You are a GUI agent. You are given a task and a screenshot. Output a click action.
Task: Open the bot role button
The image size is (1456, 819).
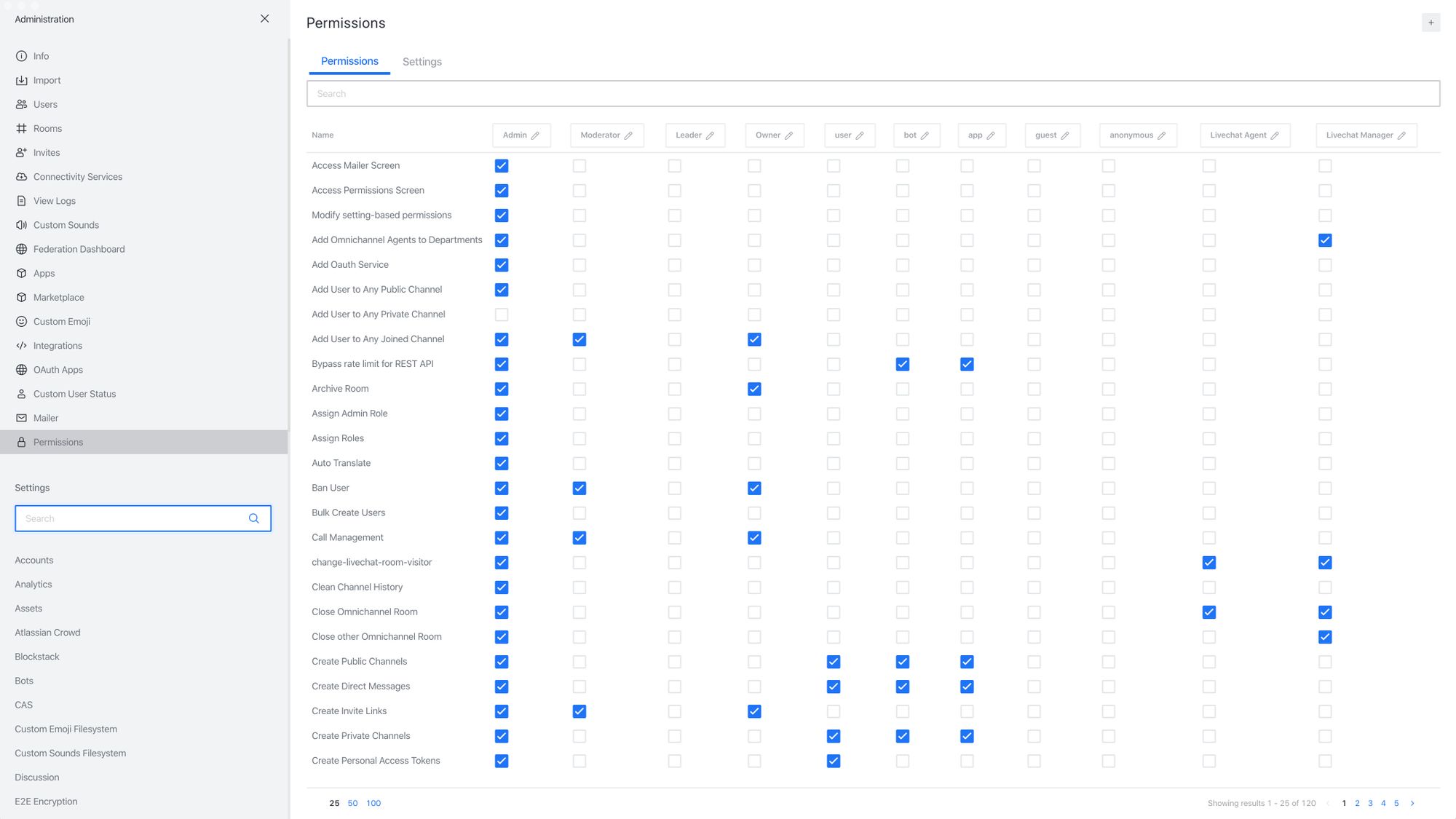[917, 135]
